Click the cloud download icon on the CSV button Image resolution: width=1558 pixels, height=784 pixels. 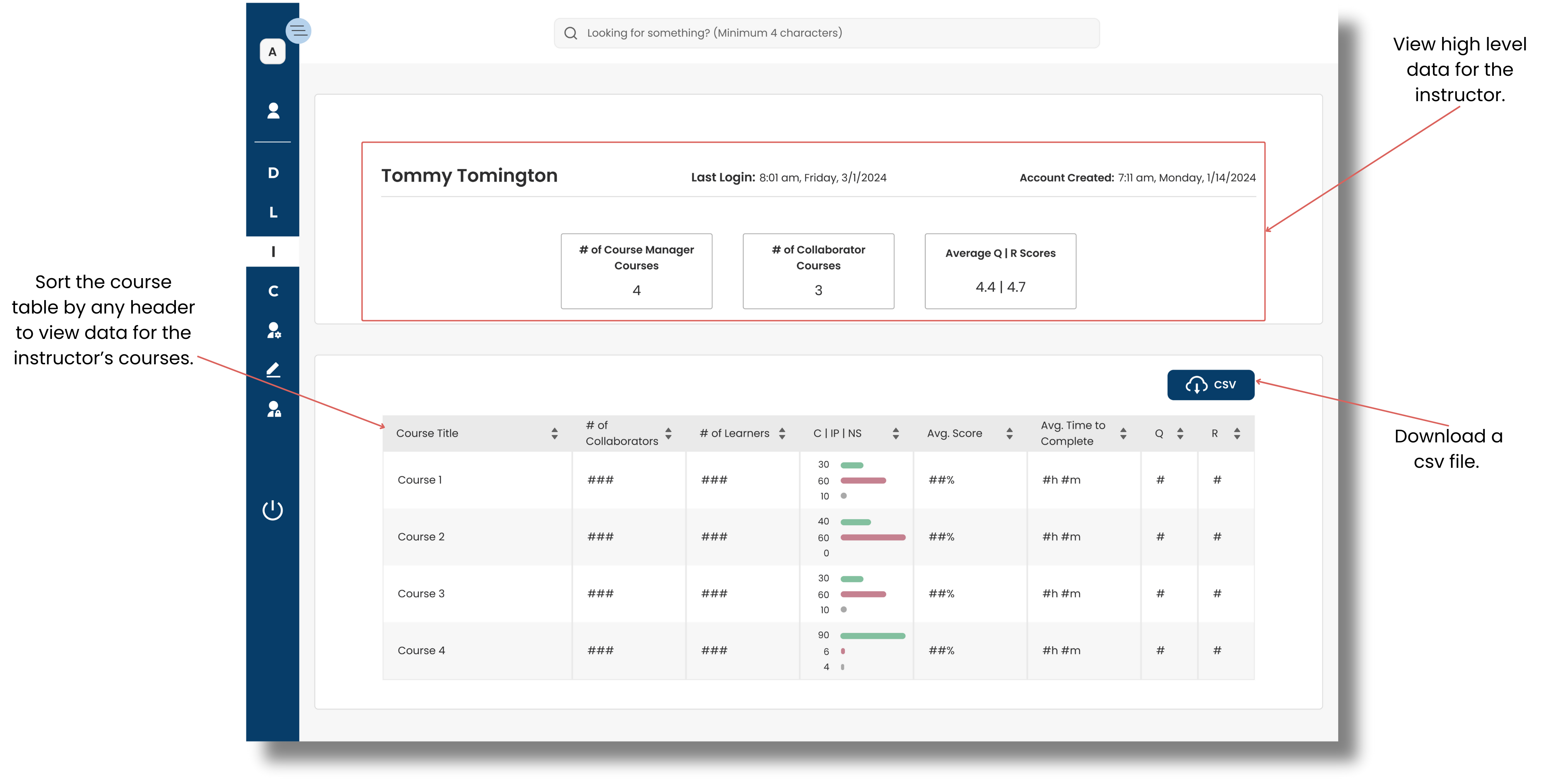point(1196,385)
